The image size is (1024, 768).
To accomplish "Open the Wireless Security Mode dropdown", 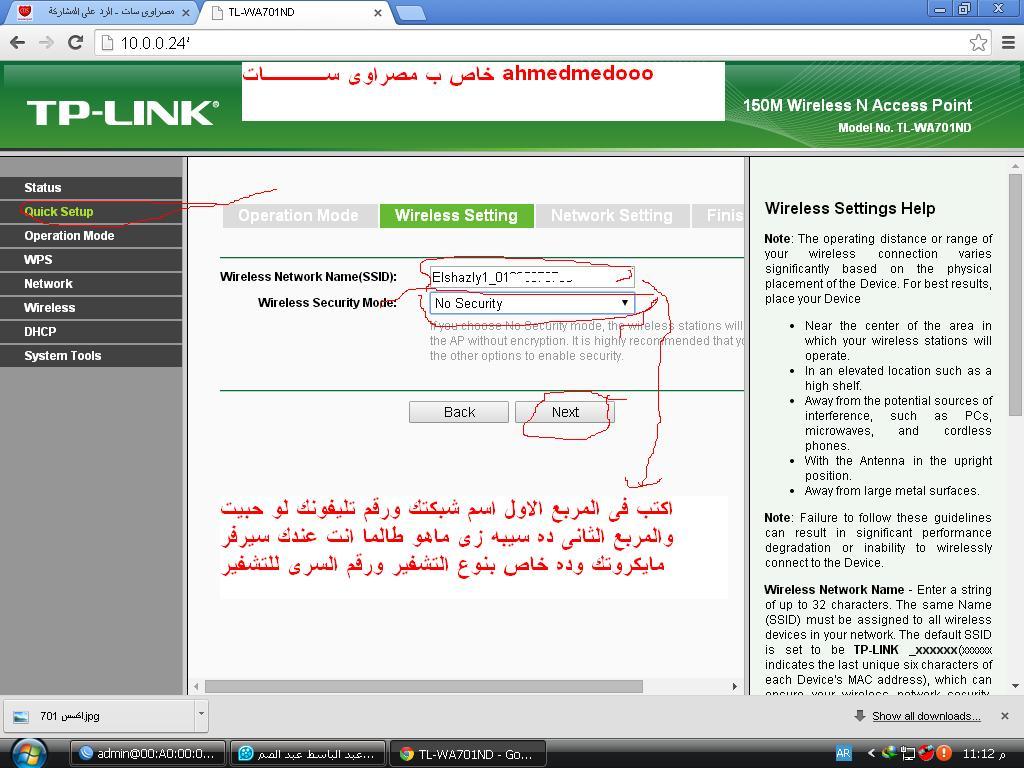I will pos(532,303).
